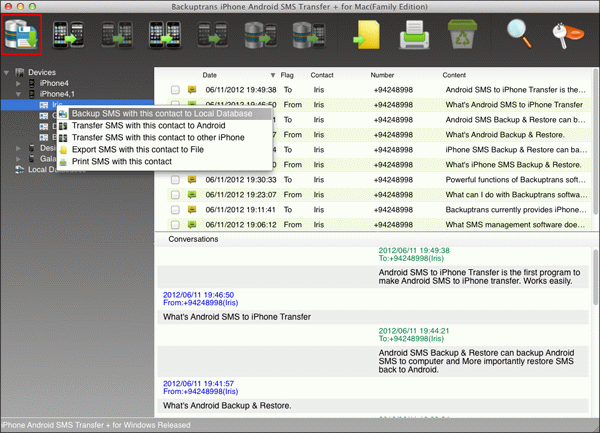Screen dimensions: 600x433
Task: Tick the checkbox for the 19:06:12 message
Action: (175, 225)
